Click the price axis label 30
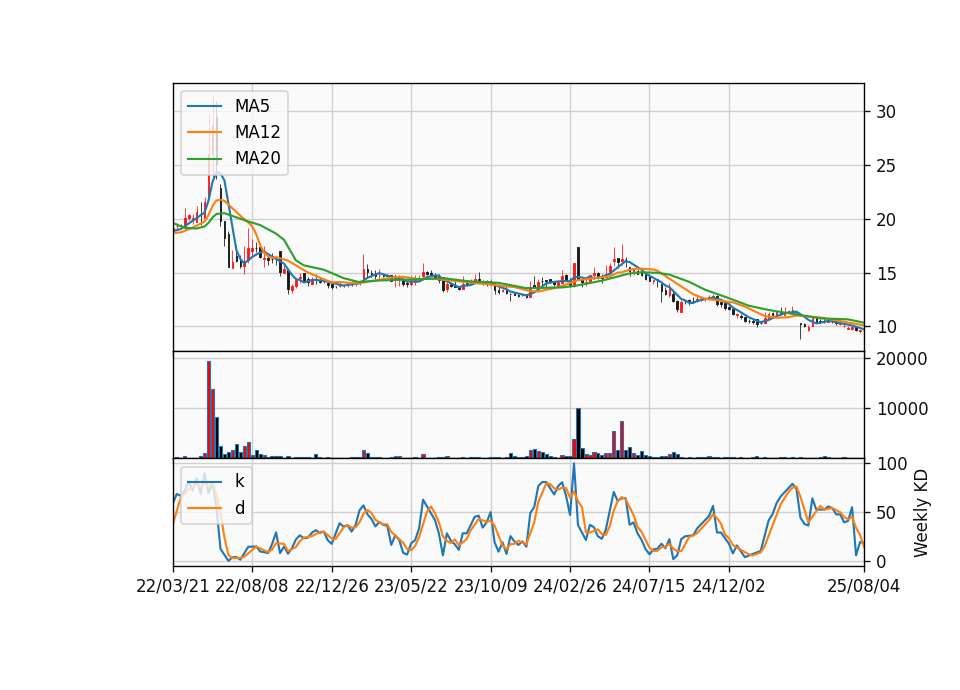The height and width of the screenshot is (690, 960). (x=886, y=112)
